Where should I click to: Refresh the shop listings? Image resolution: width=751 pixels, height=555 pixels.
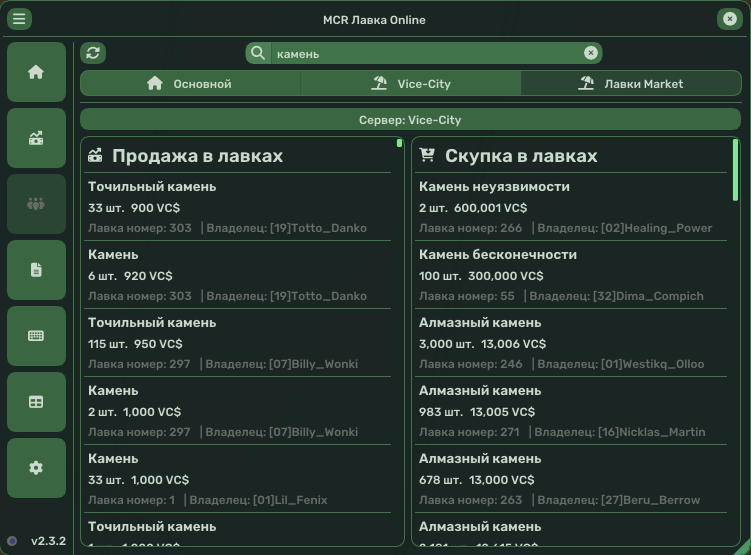click(93, 53)
